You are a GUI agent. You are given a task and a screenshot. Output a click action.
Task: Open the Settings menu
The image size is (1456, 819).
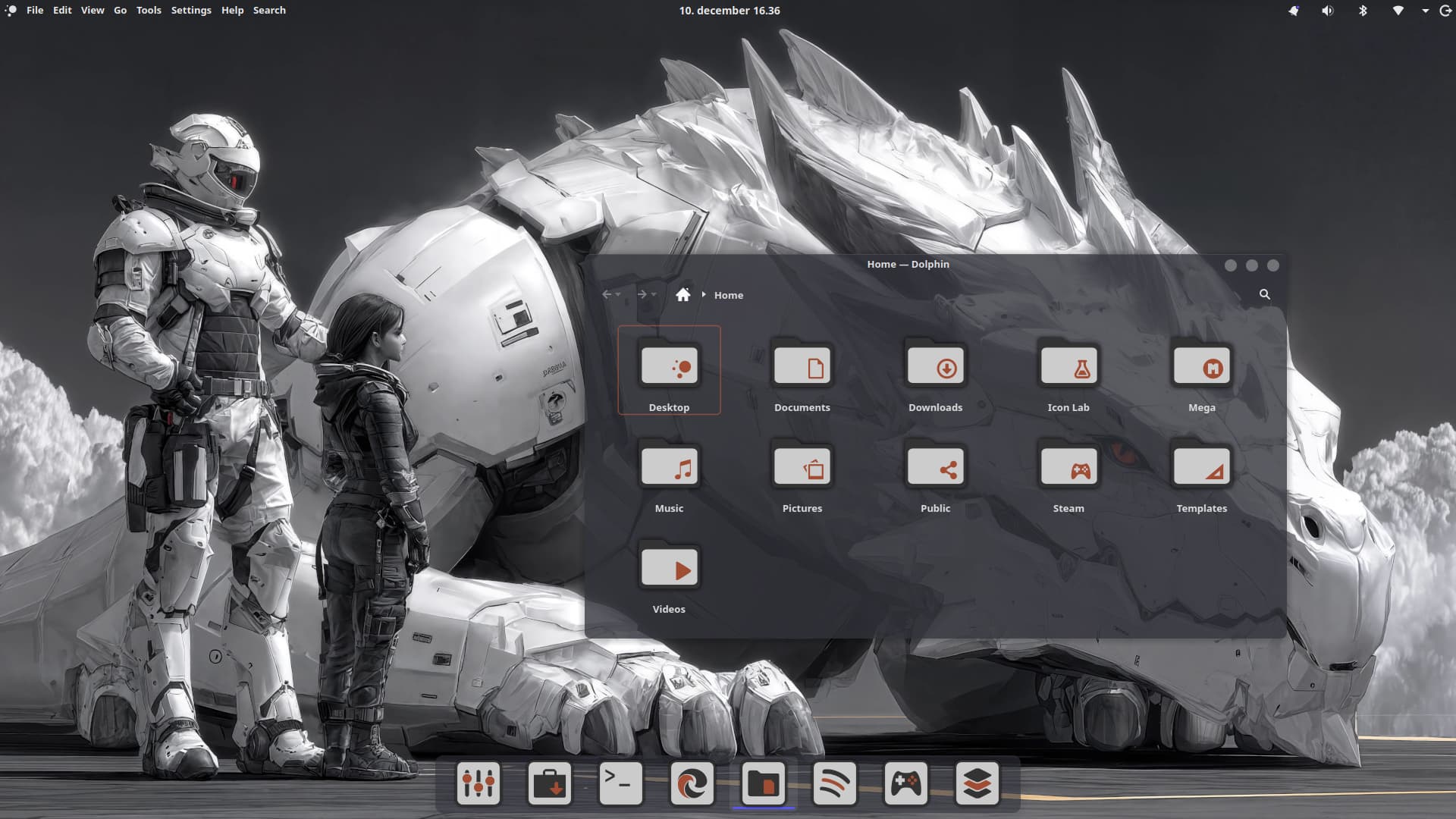coord(191,11)
